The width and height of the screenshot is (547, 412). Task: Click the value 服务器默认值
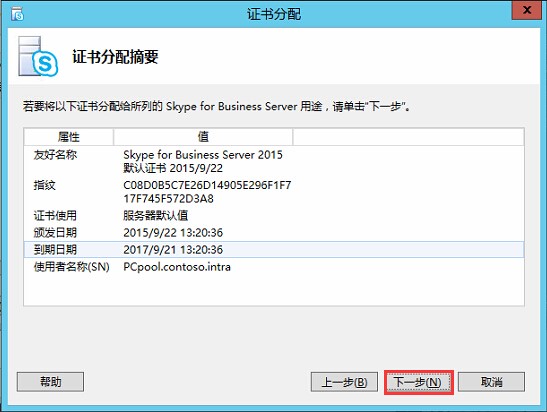pos(155,216)
